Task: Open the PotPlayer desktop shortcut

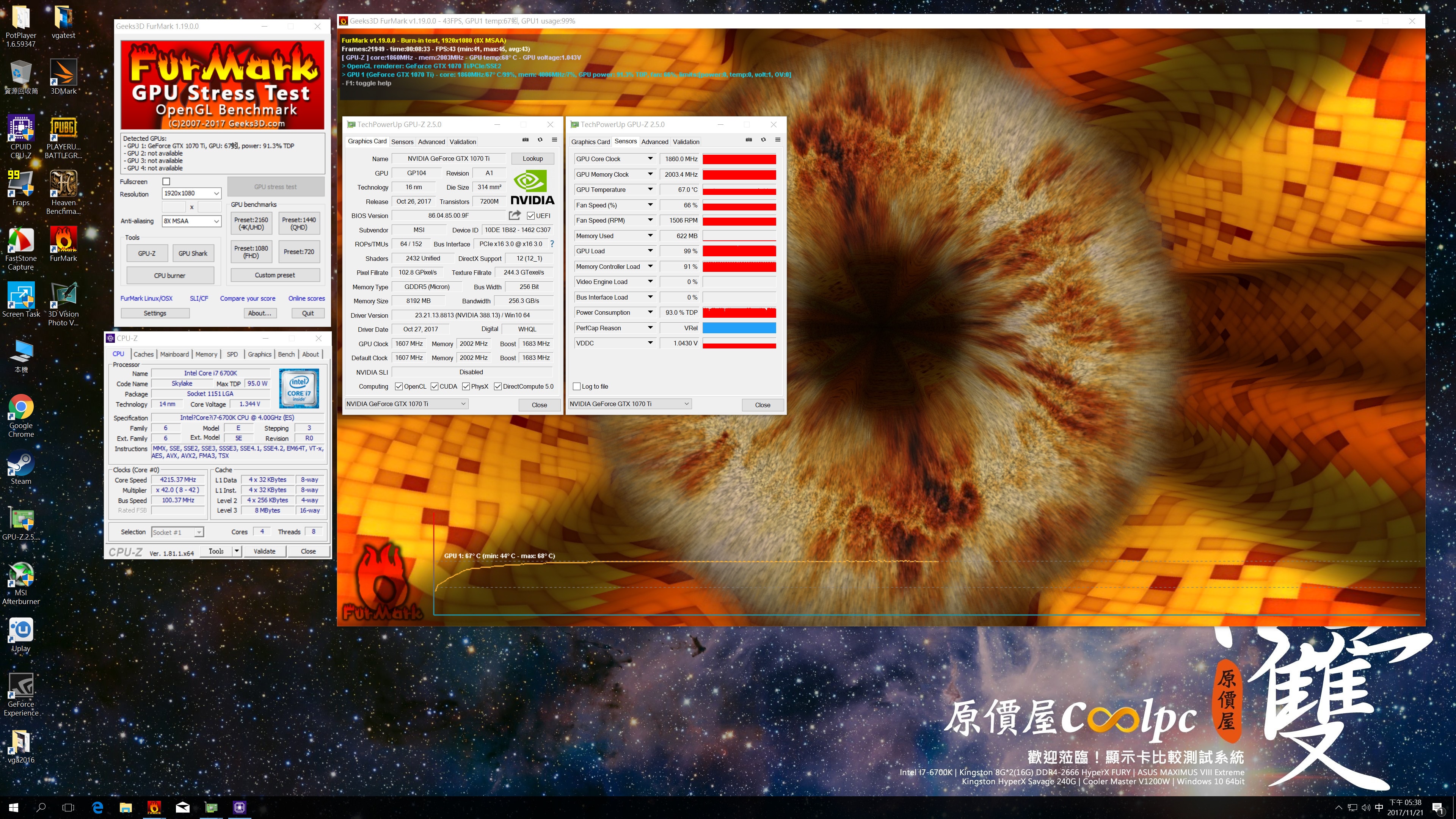Action: click(x=21, y=26)
